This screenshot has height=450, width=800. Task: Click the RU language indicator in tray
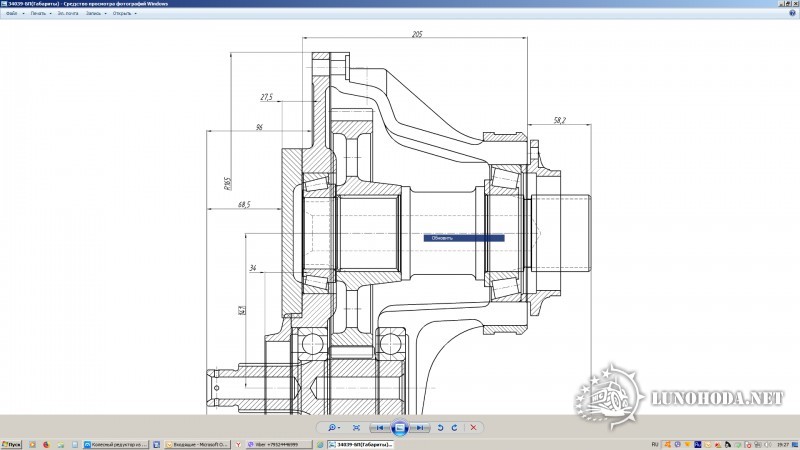(654, 443)
